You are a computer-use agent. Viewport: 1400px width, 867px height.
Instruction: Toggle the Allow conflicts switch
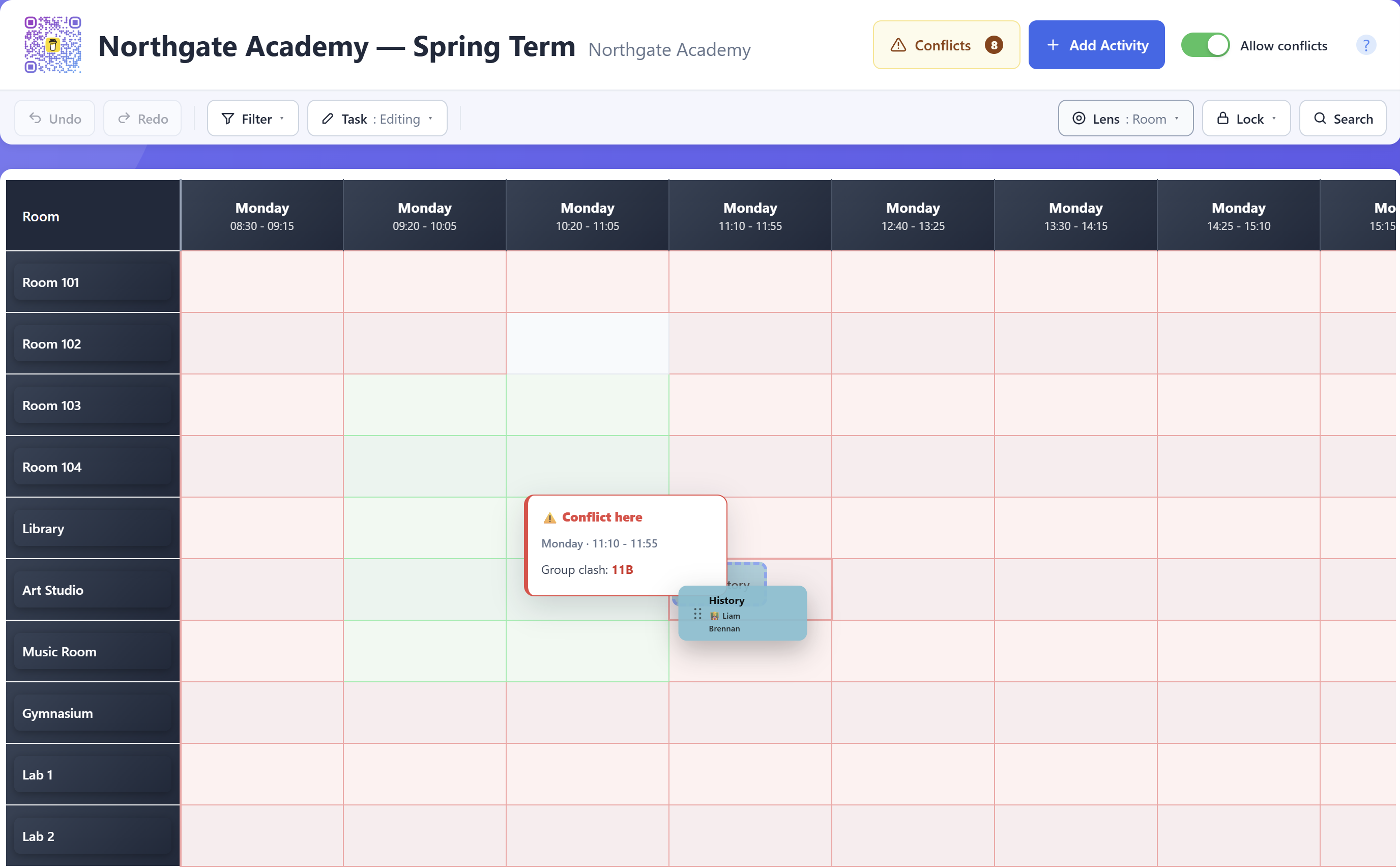(x=1205, y=45)
